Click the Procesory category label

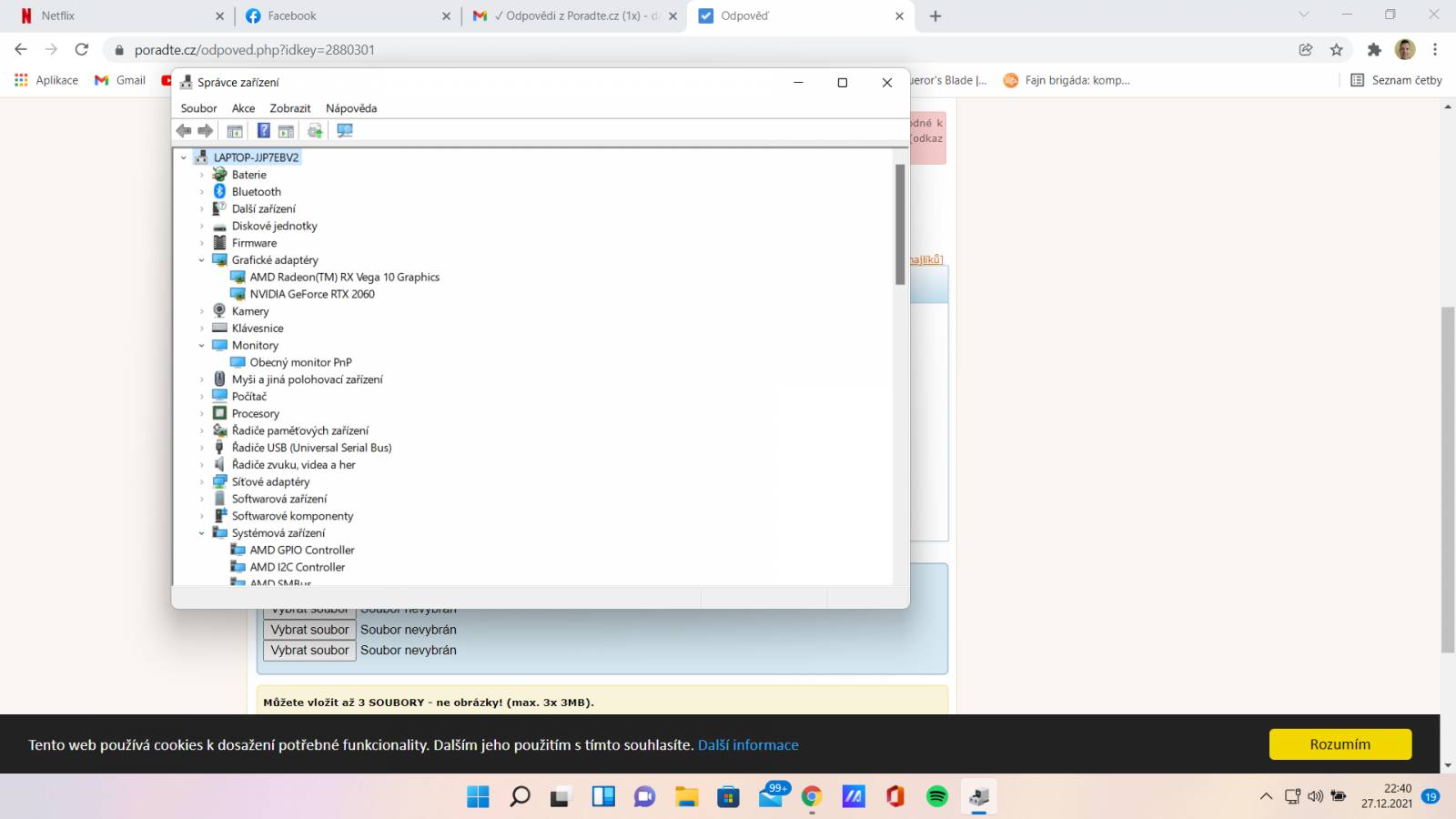256,414
